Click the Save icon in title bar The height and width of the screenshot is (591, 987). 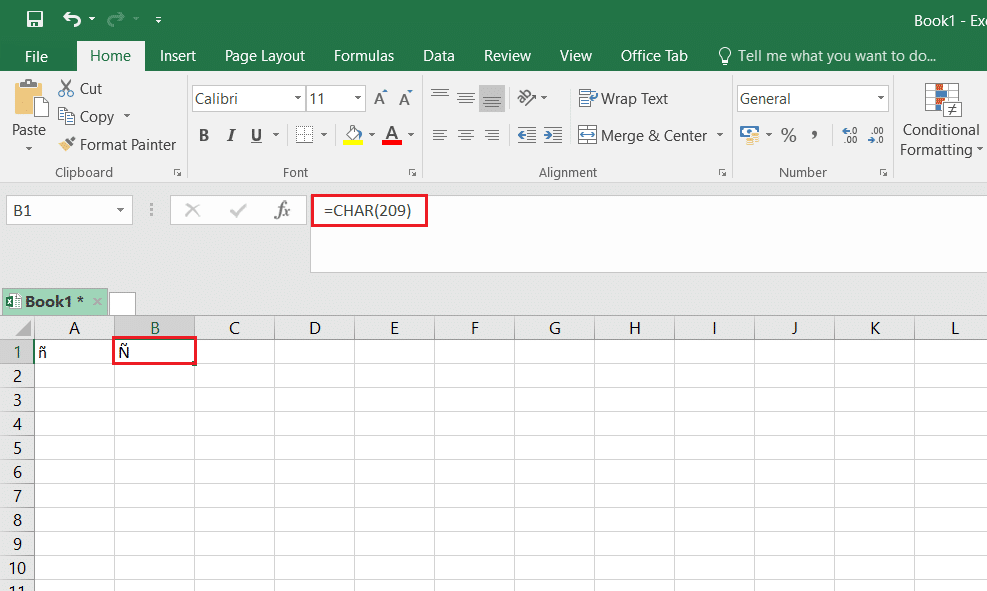[x=34, y=19]
